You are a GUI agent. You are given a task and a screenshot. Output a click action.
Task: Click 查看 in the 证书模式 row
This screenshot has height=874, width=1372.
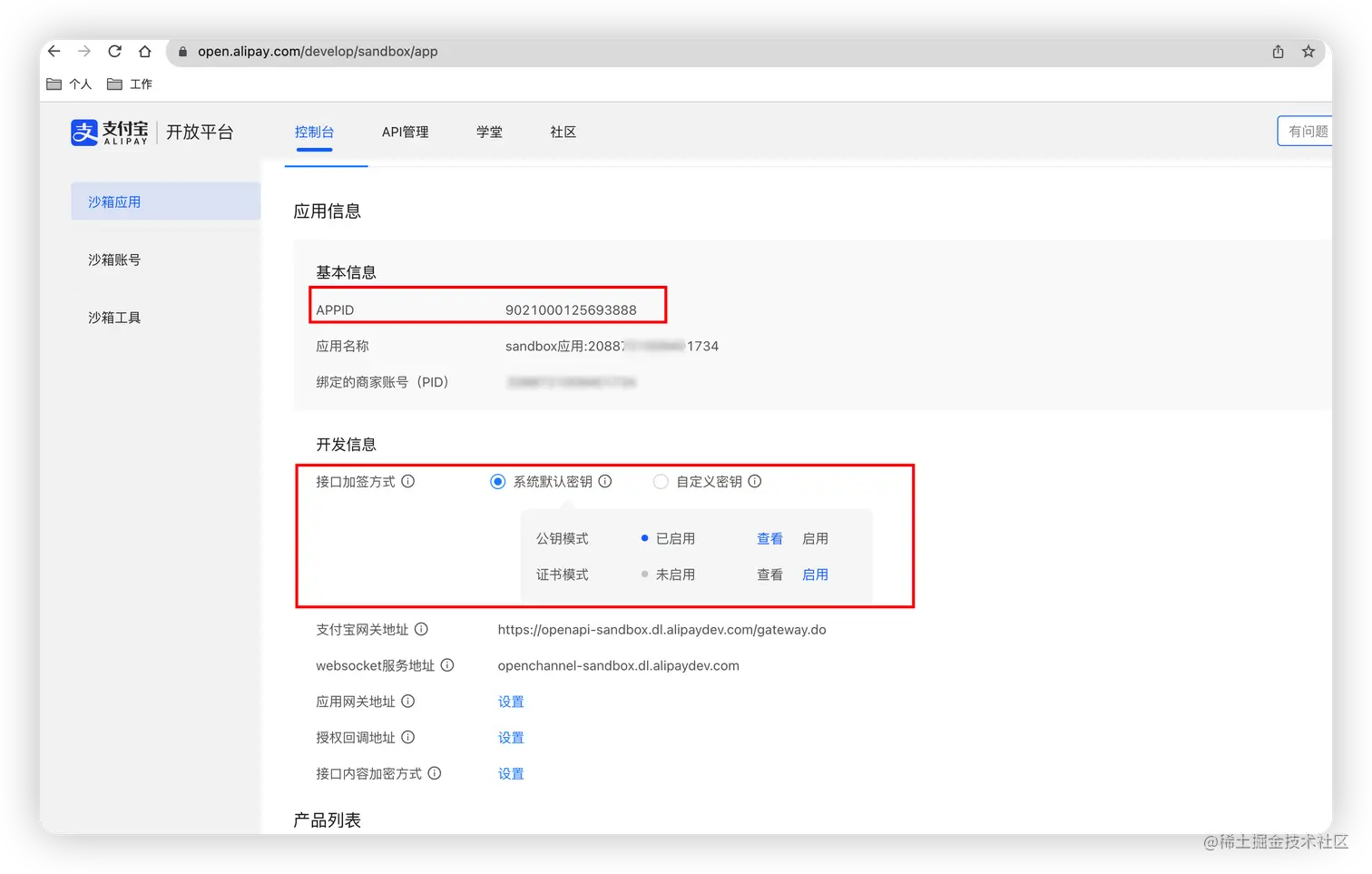click(769, 574)
